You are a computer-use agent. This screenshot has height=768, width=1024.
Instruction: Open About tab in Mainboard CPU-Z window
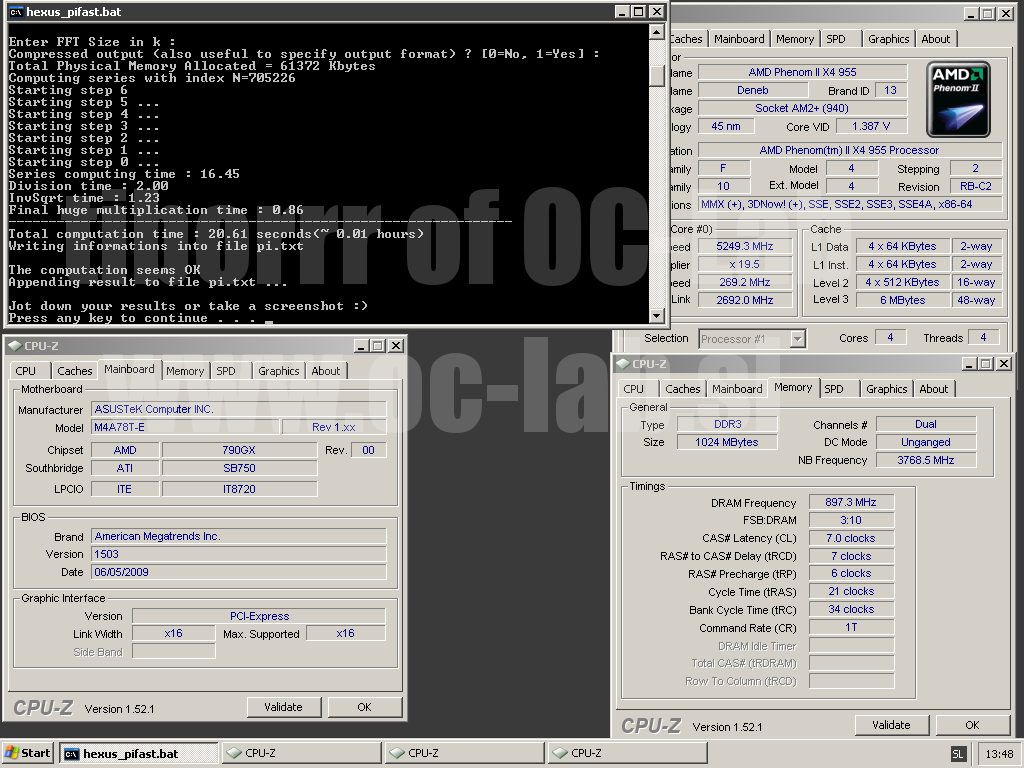click(326, 371)
